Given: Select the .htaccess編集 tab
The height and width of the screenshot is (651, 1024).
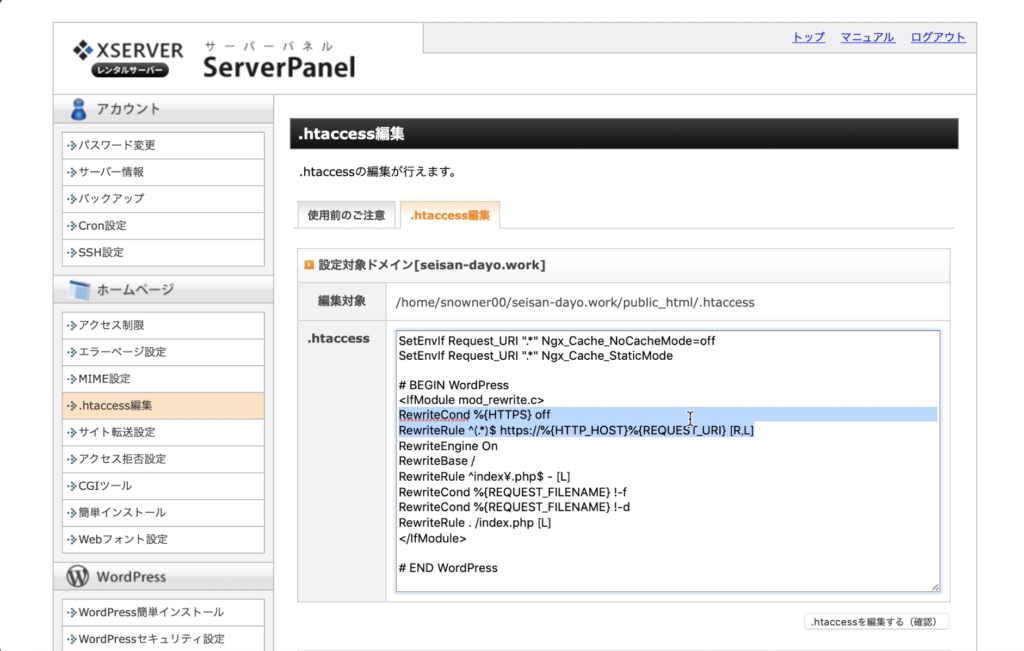Looking at the screenshot, I should click(449, 215).
